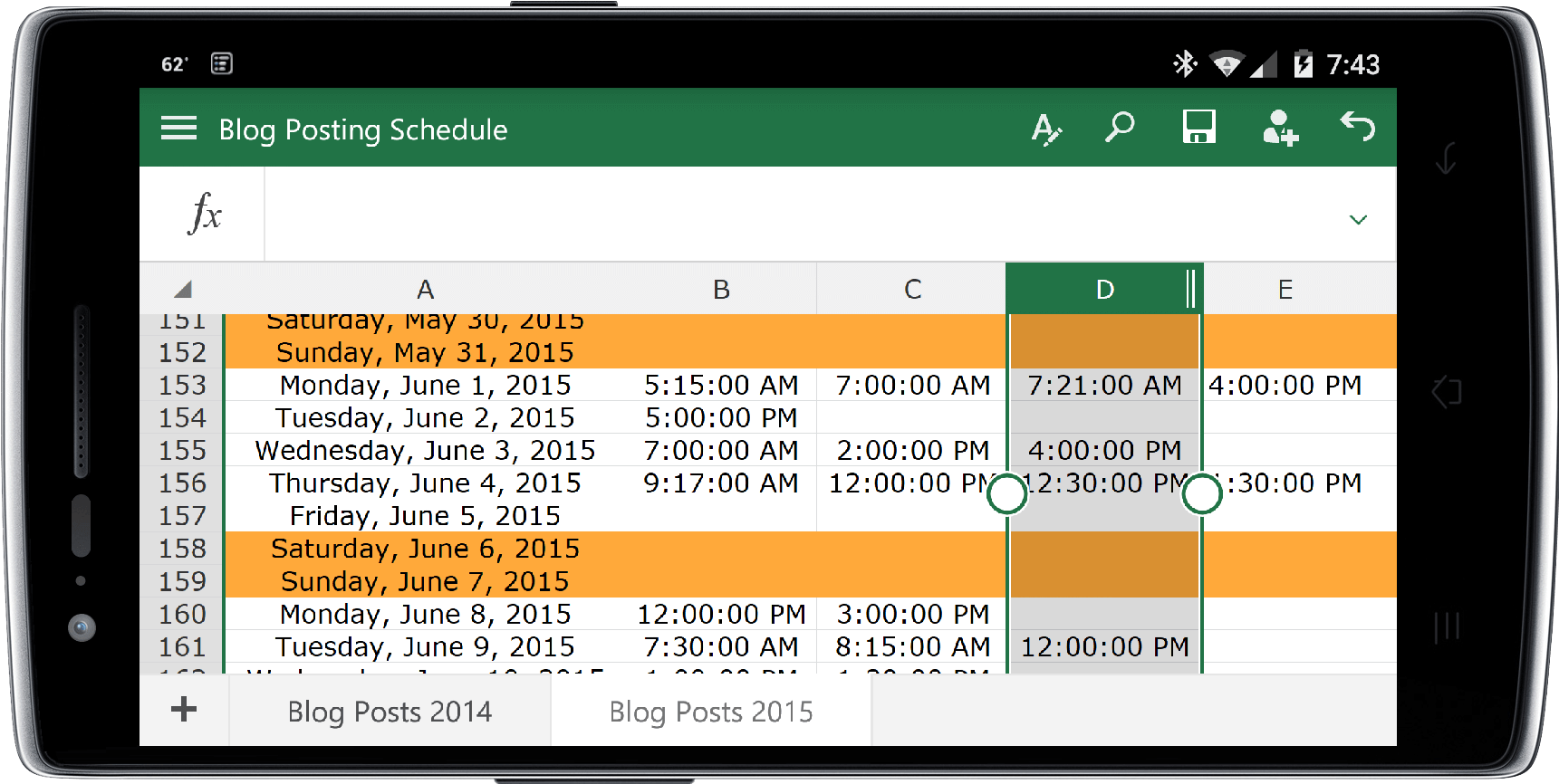
Task: Select cell Sunday, June 7, 2015
Action: point(426,581)
